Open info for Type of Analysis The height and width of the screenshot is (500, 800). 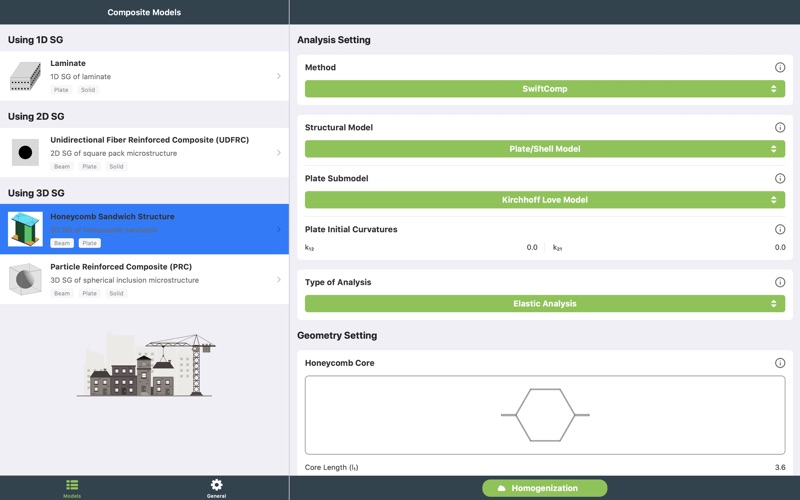coord(780,282)
